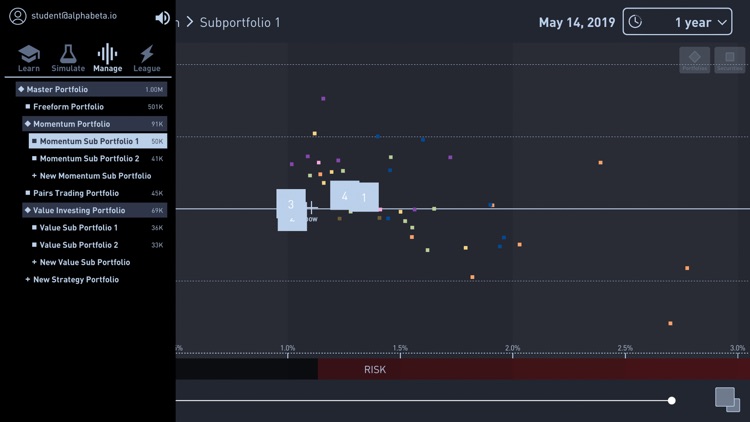
Task: Click the clock icon in range selector
Action: (635, 22)
